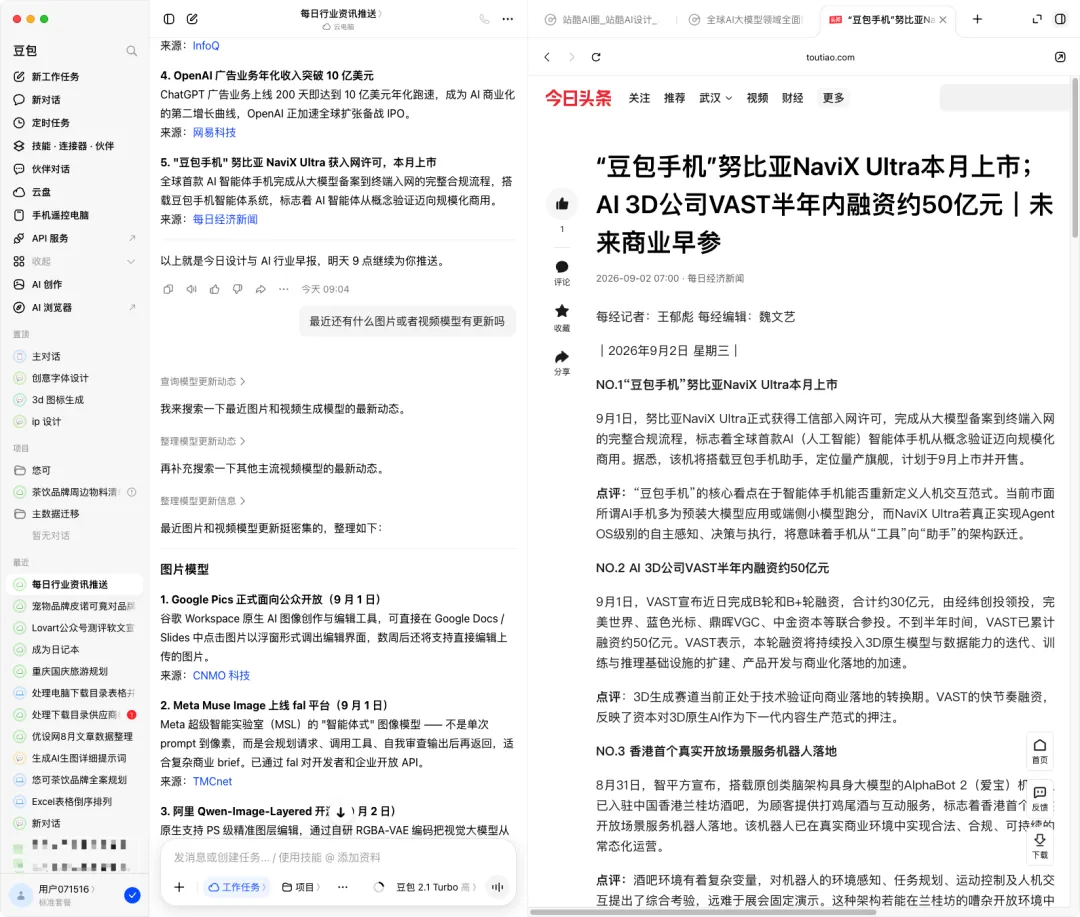
Task: Open the 豆包 2.1 Turbo model selector
Action: (435, 887)
